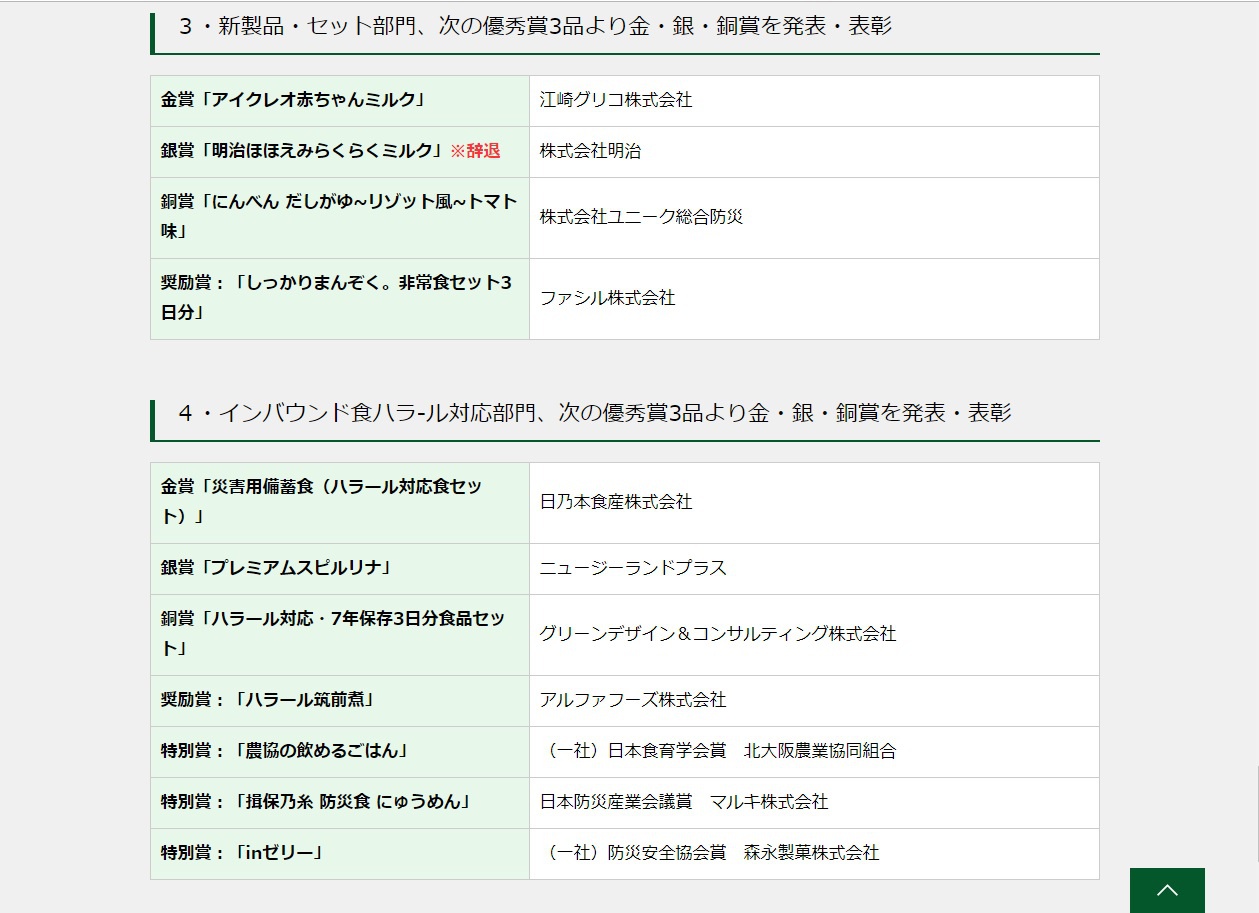Select the cell 特別賞：「農協の飲めるごはん」
Image resolution: width=1259 pixels, height=913 pixels.
(x=340, y=752)
